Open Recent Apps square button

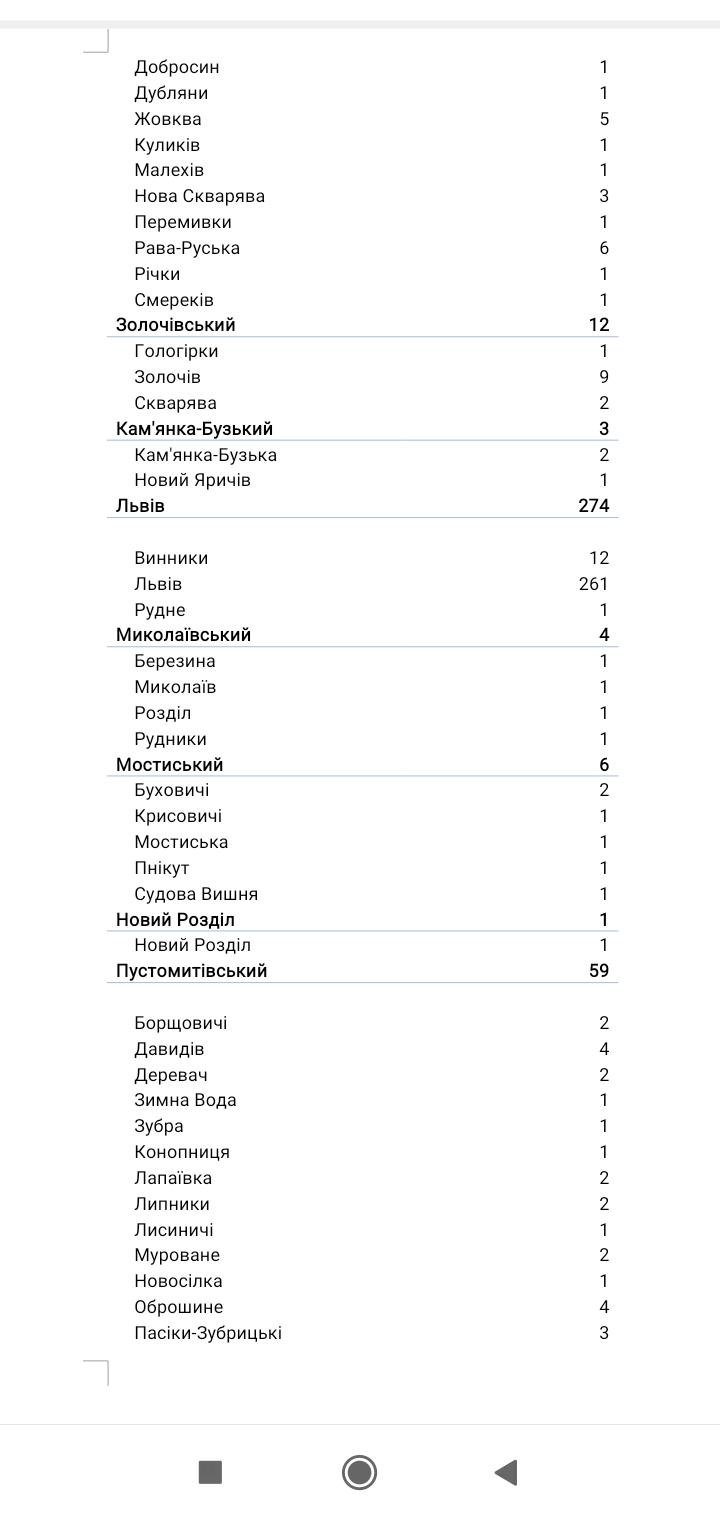[210, 1472]
